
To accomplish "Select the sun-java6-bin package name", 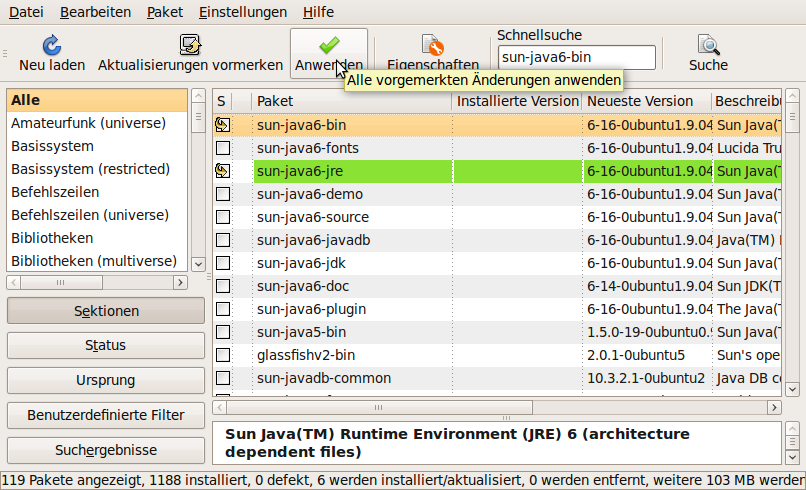I will click(301, 125).
